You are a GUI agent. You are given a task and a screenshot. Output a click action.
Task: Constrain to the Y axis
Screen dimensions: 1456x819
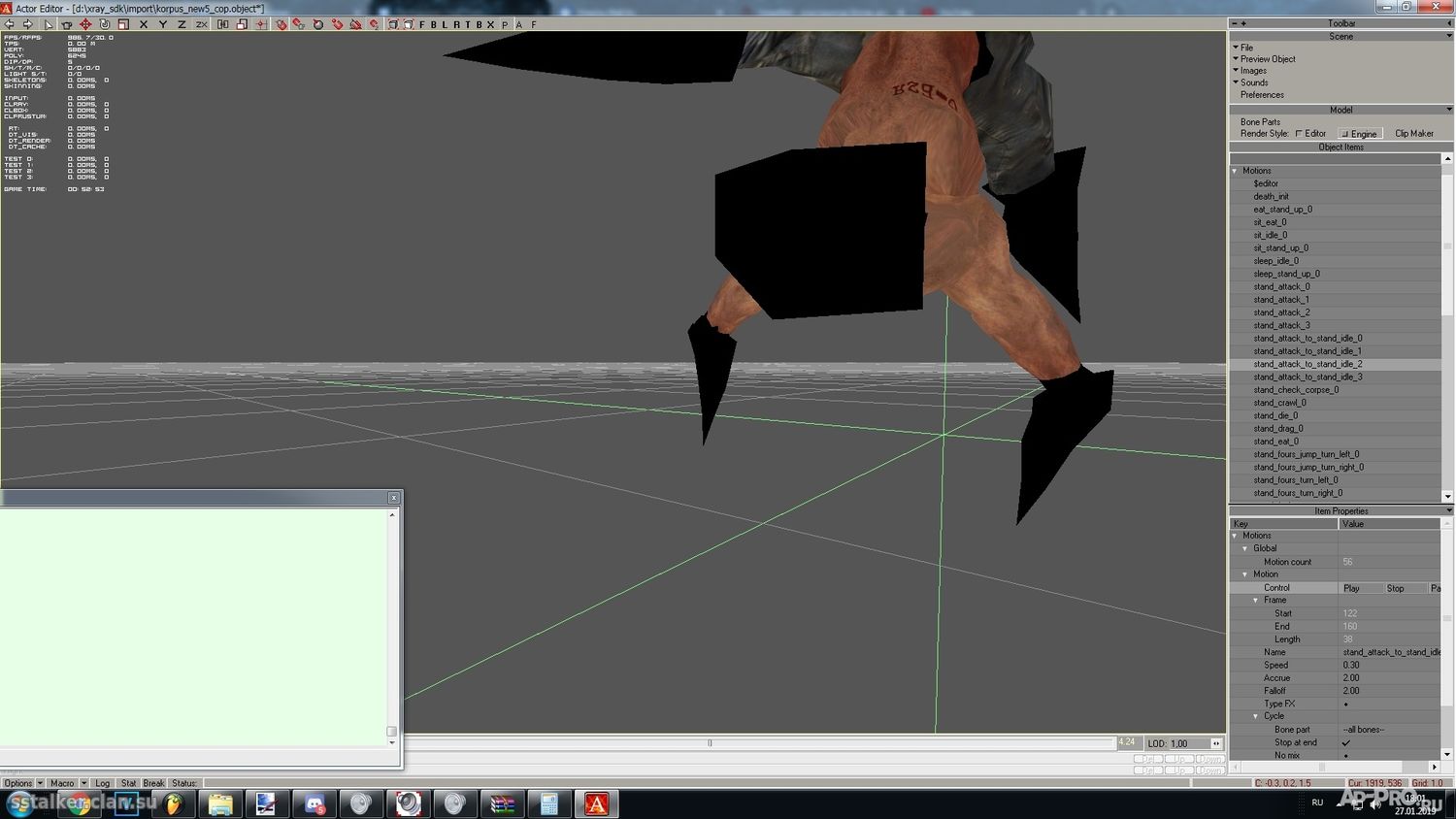click(x=162, y=24)
